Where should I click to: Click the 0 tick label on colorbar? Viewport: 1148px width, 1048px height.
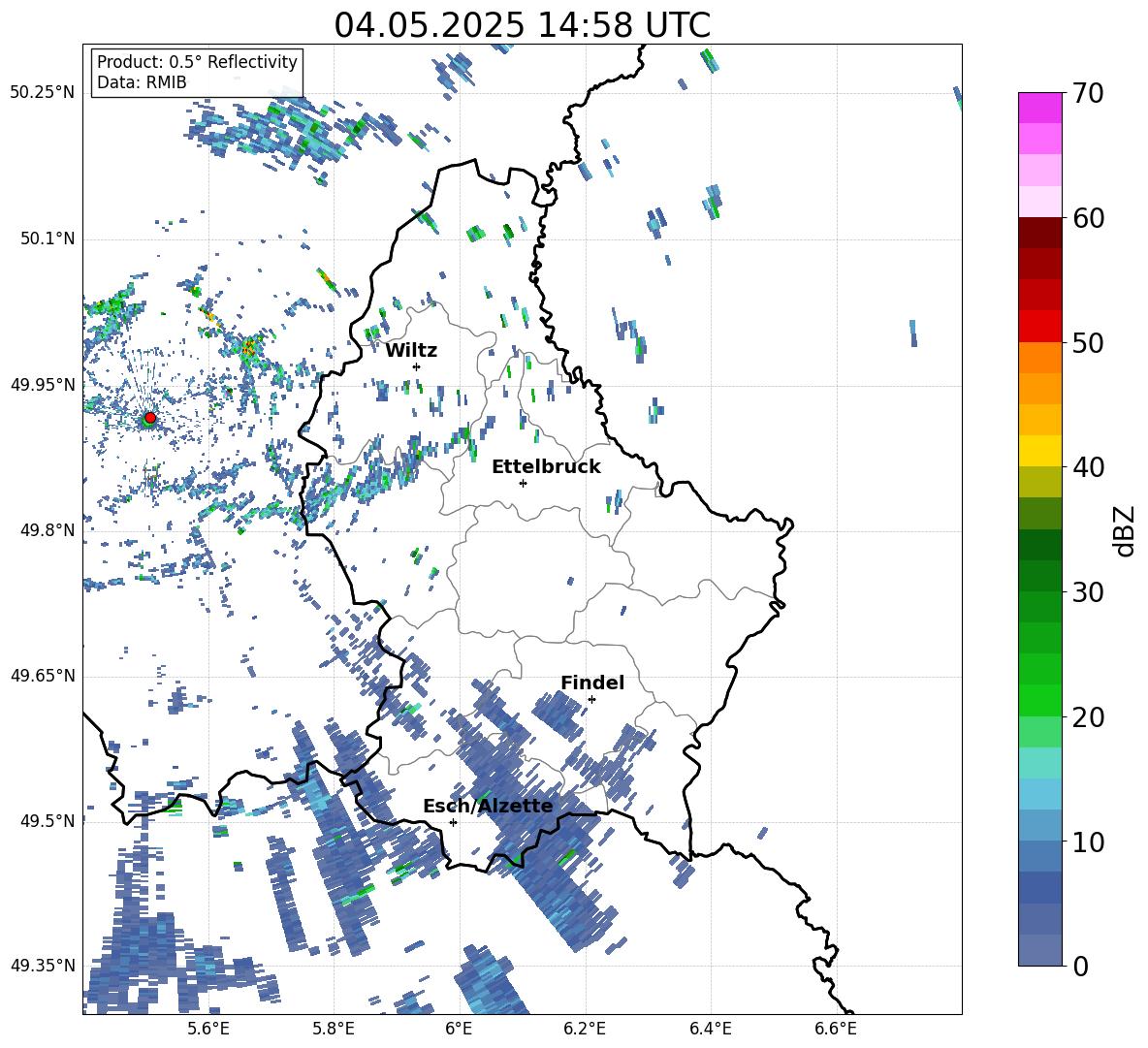point(1080,967)
